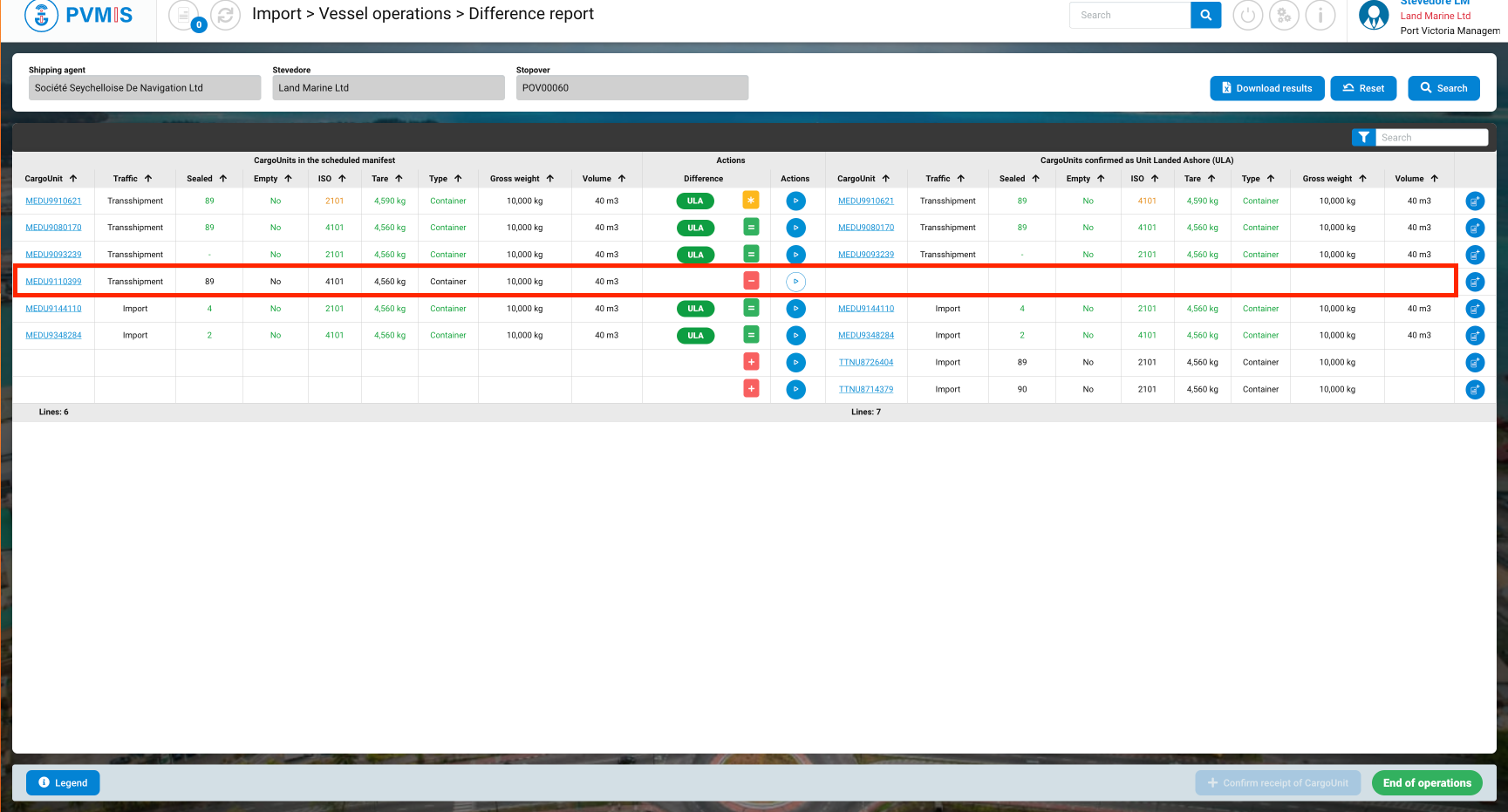Click play action button in TTNU8714379 row
This screenshot has height=812, width=1508.
[x=795, y=389]
